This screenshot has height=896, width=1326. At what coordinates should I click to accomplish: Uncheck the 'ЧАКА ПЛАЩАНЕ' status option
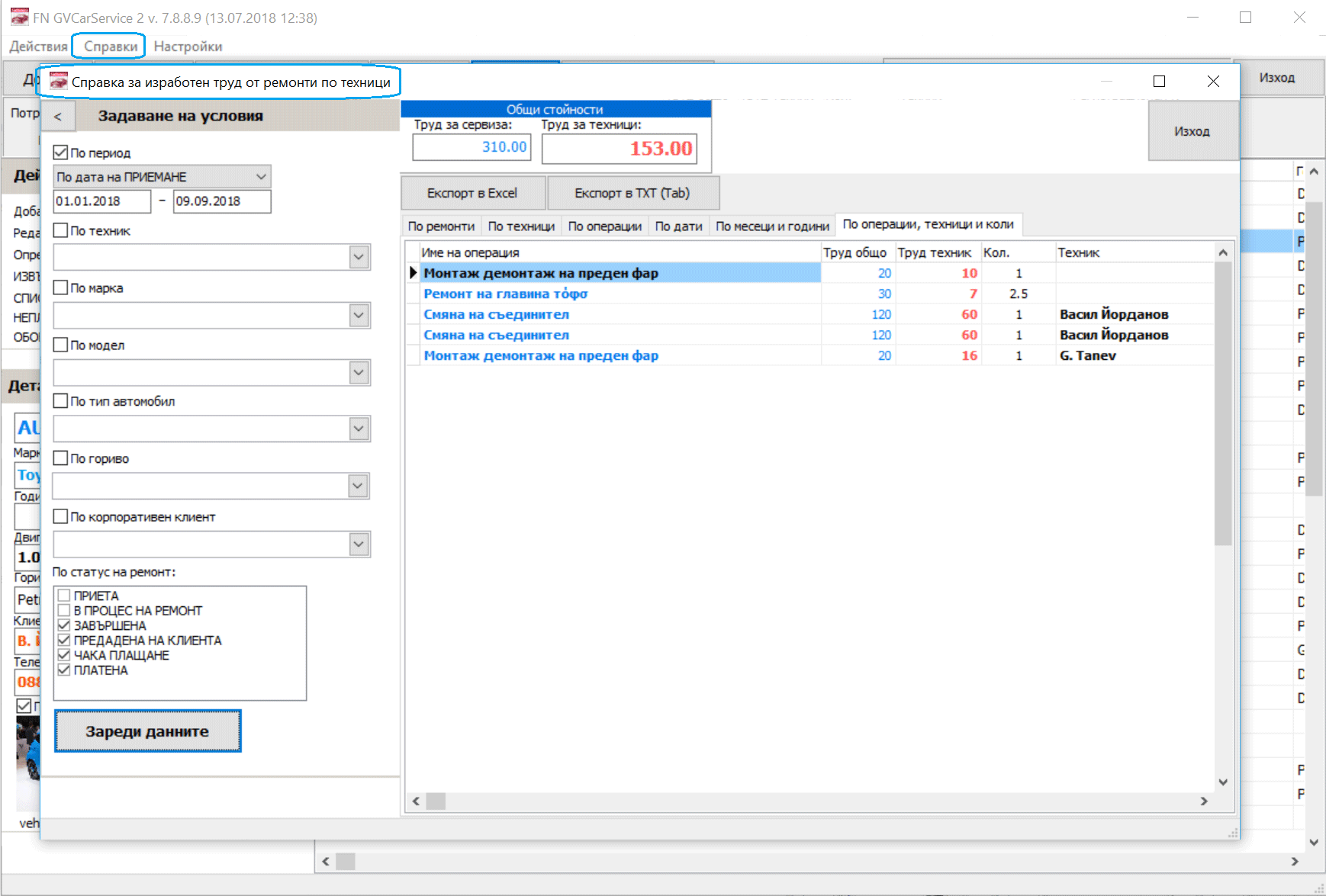point(64,655)
